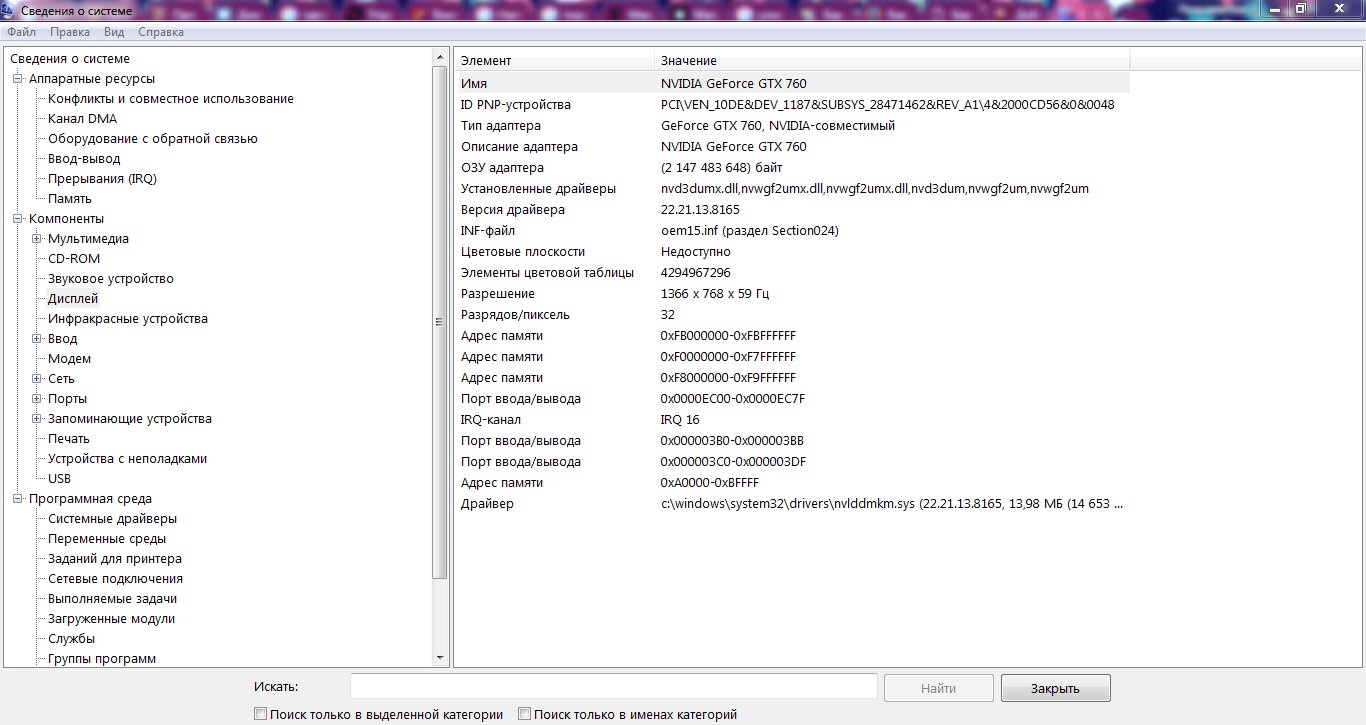Open the Прерывания (IRQ) category
1366x725 pixels.
[x=103, y=179]
